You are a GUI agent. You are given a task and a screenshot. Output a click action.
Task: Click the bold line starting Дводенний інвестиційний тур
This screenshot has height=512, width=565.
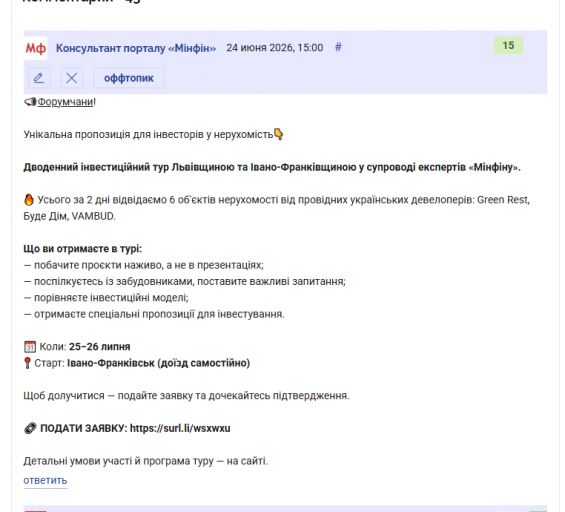[272, 167]
